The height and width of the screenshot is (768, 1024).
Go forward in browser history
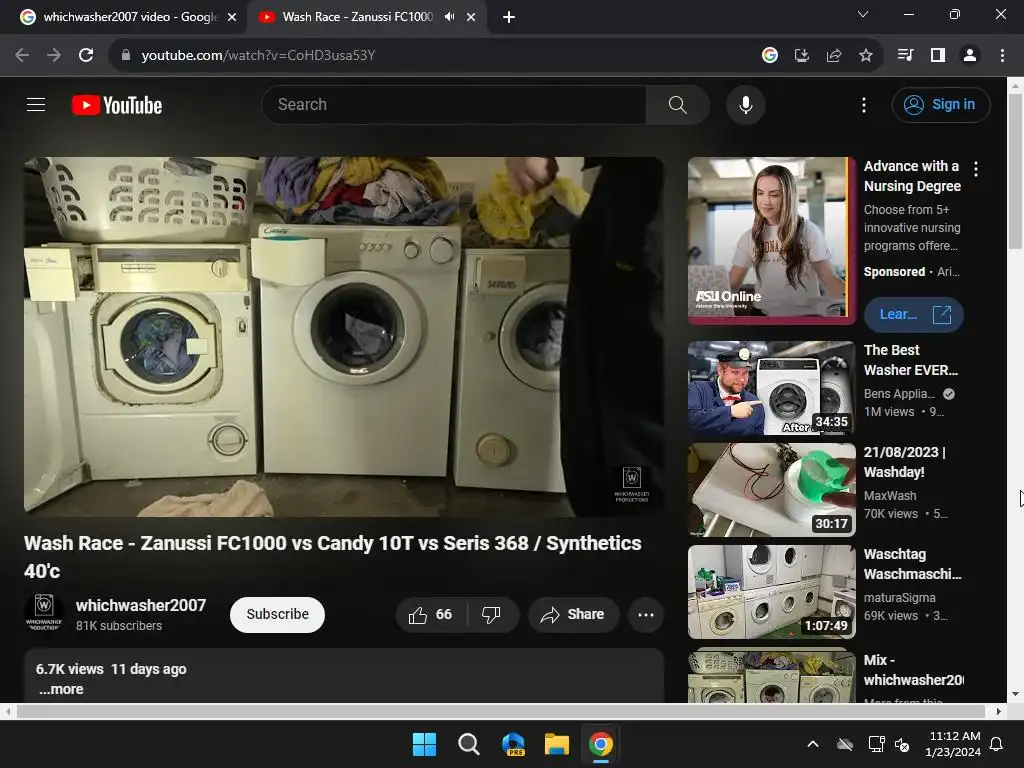(54, 56)
